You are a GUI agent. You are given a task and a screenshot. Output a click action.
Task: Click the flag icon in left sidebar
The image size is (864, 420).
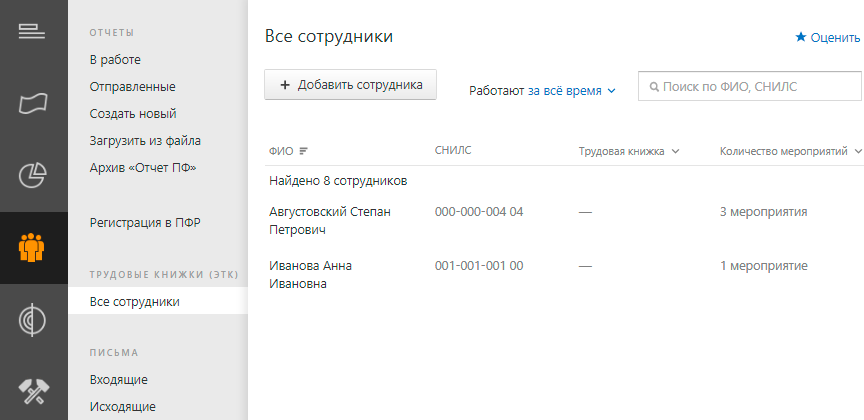pyautogui.click(x=33, y=104)
